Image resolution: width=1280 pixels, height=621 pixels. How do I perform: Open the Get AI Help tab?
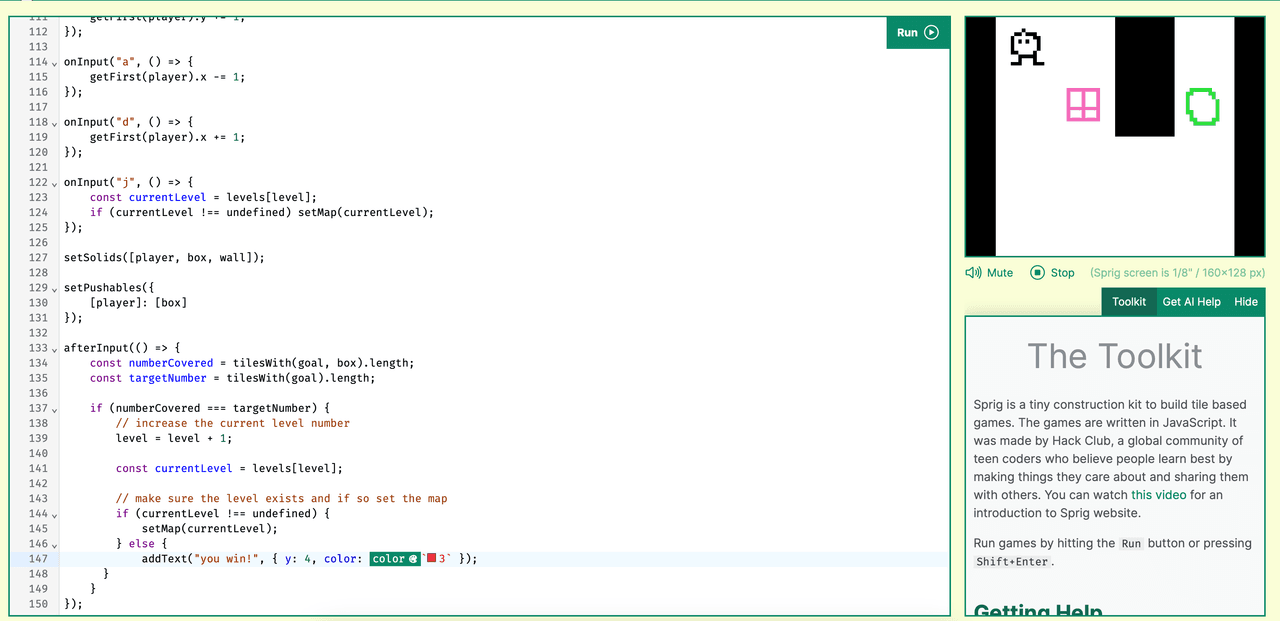point(1191,302)
